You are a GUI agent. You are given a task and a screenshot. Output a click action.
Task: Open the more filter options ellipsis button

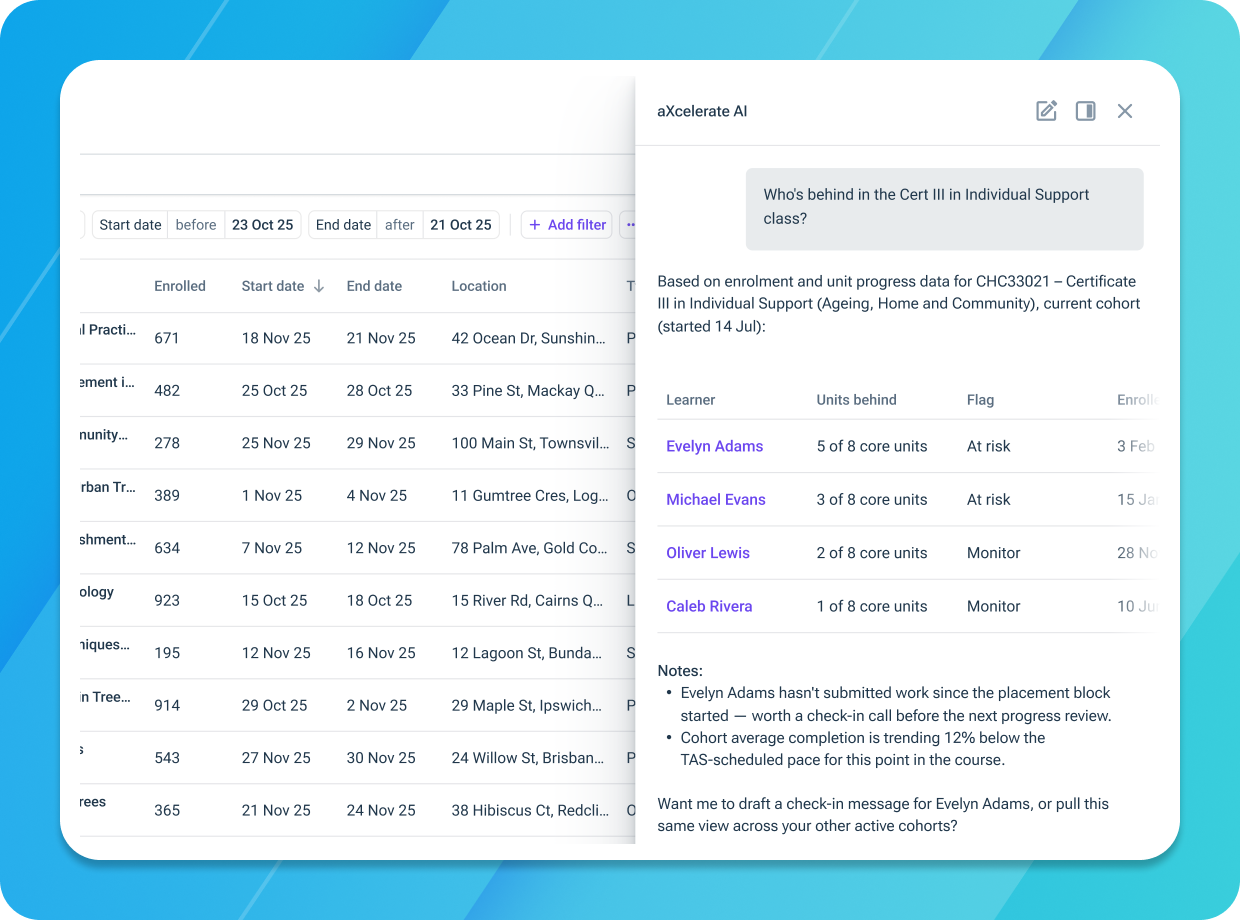(629, 225)
